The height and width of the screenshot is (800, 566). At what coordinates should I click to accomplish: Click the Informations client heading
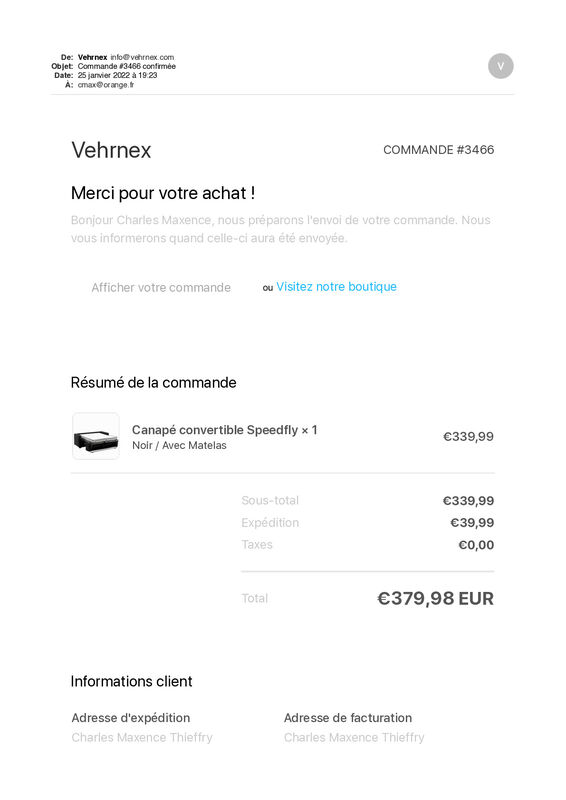(x=131, y=682)
